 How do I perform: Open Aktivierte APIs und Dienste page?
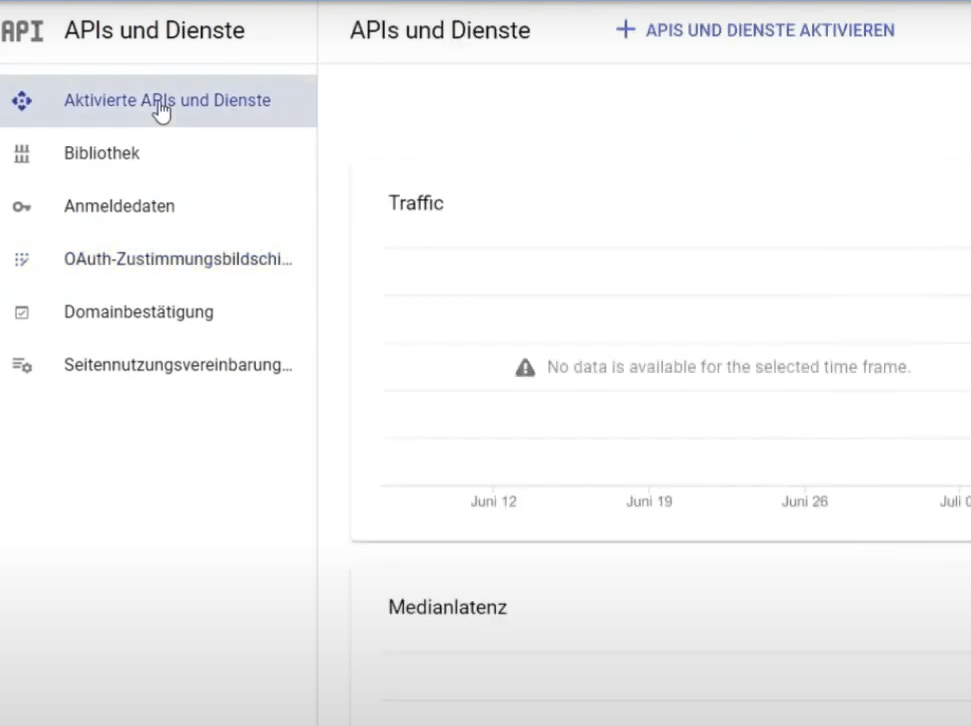167,101
